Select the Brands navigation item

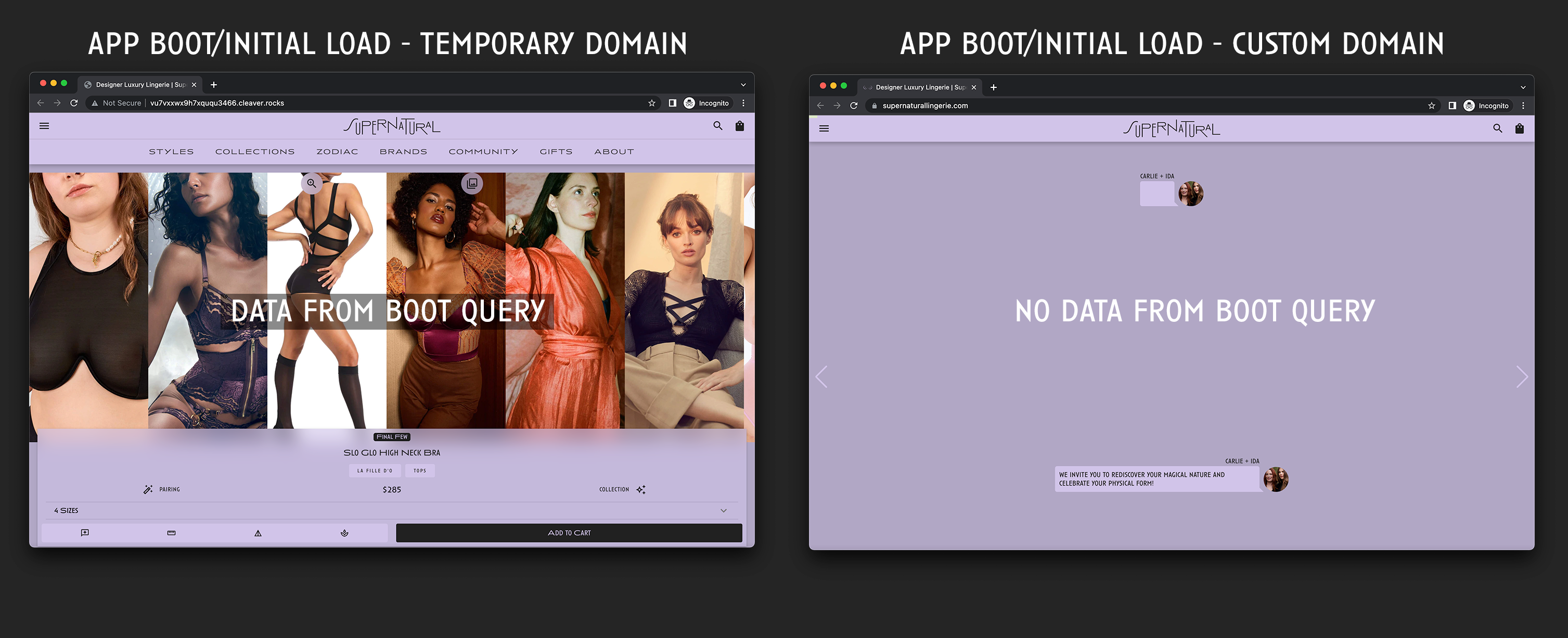[403, 151]
